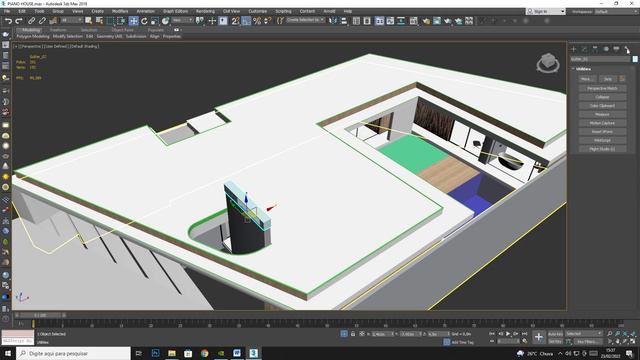Open the Workspaces Default dropdown

[616, 11]
